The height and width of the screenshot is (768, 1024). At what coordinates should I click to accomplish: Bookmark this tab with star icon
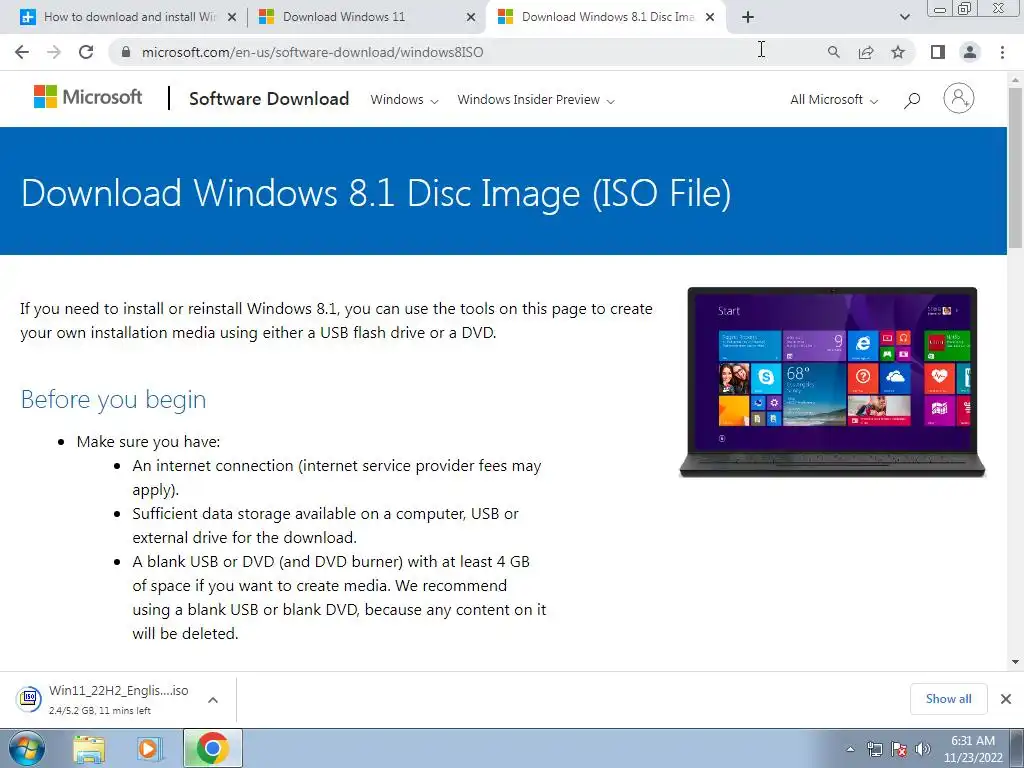(898, 52)
